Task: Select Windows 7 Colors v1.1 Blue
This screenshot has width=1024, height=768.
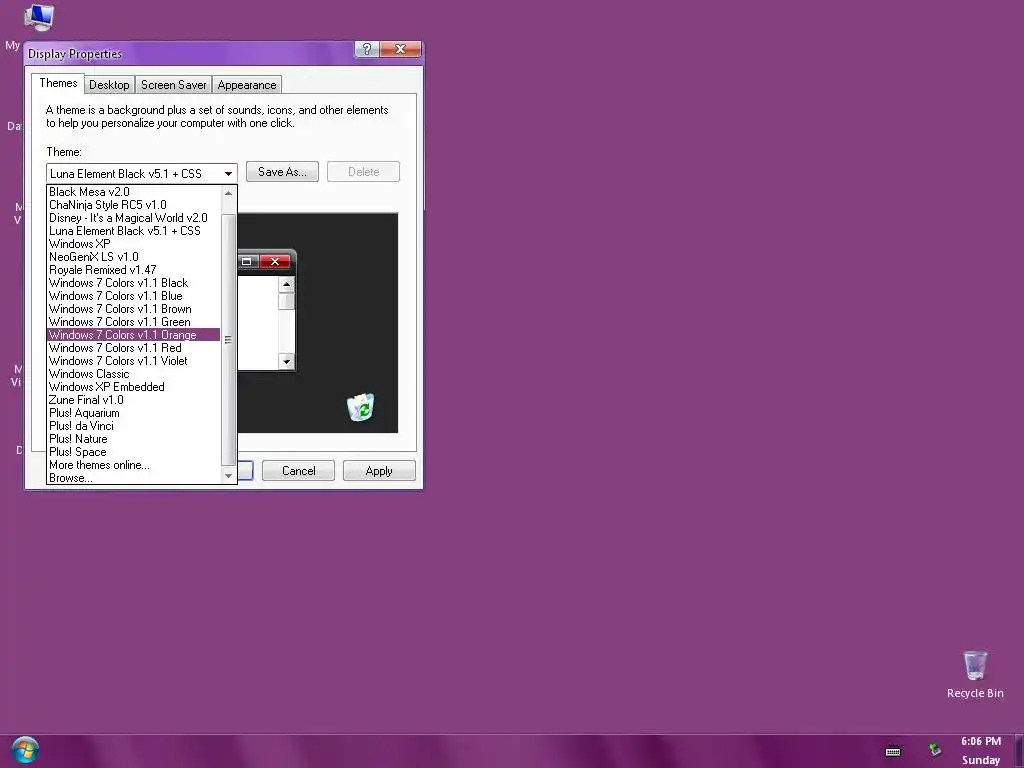Action: [x=134, y=296]
